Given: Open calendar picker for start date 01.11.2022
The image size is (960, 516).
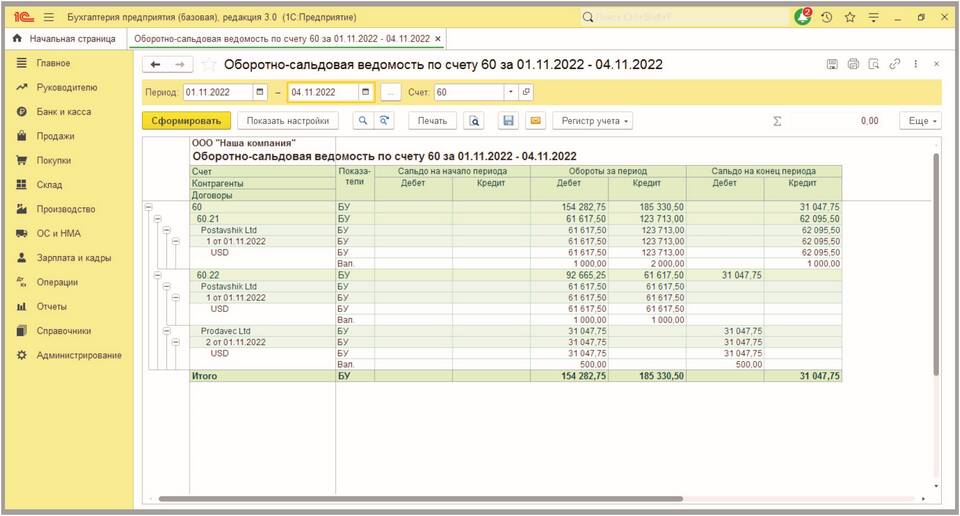Looking at the screenshot, I should 260,92.
